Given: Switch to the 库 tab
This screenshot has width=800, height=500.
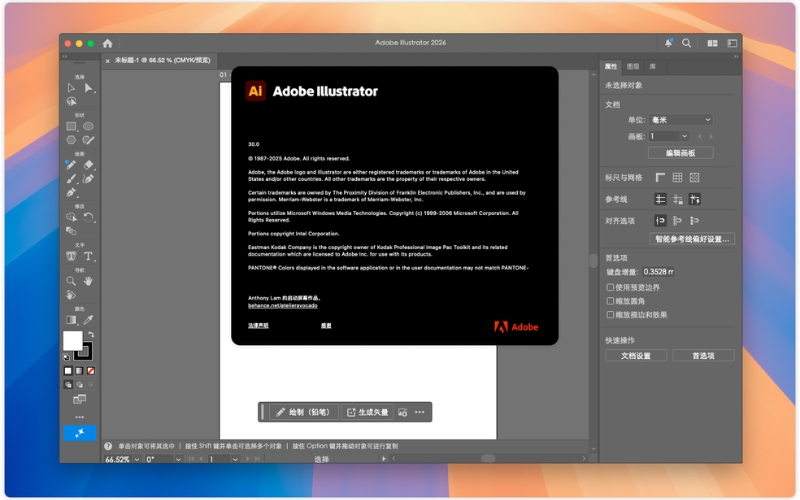Looking at the screenshot, I should coord(653,66).
